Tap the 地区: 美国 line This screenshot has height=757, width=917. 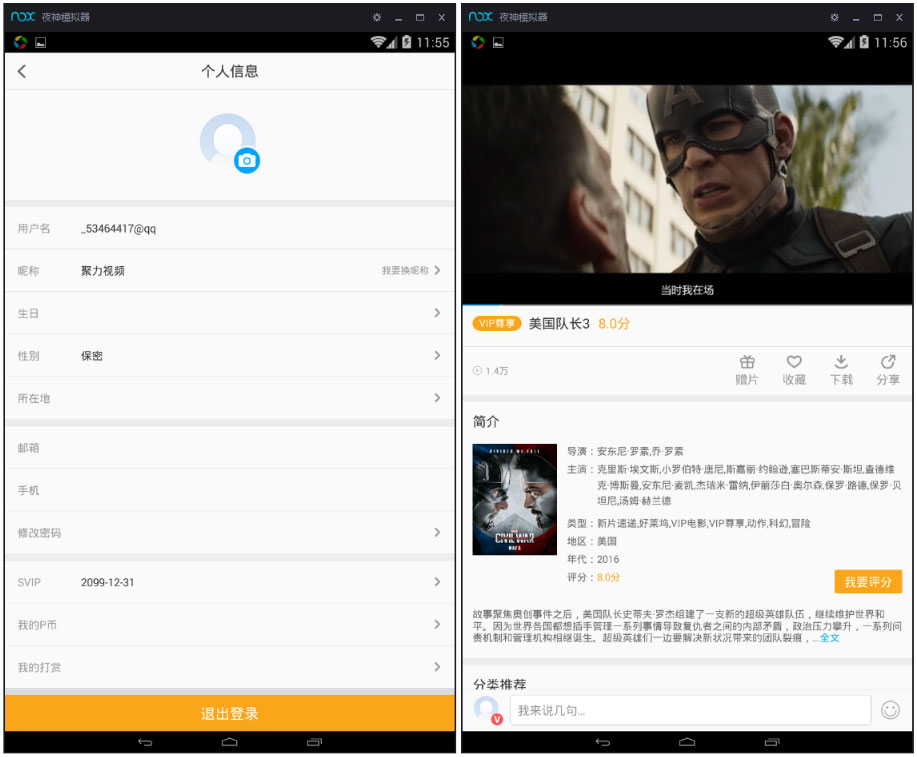pos(592,541)
